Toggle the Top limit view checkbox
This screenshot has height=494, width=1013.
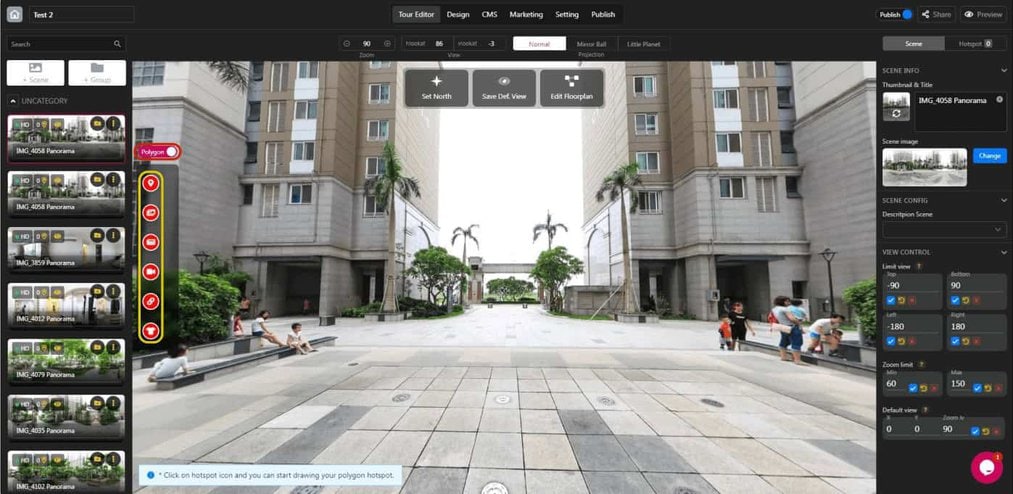pyautogui.click(x=891, y=299)
